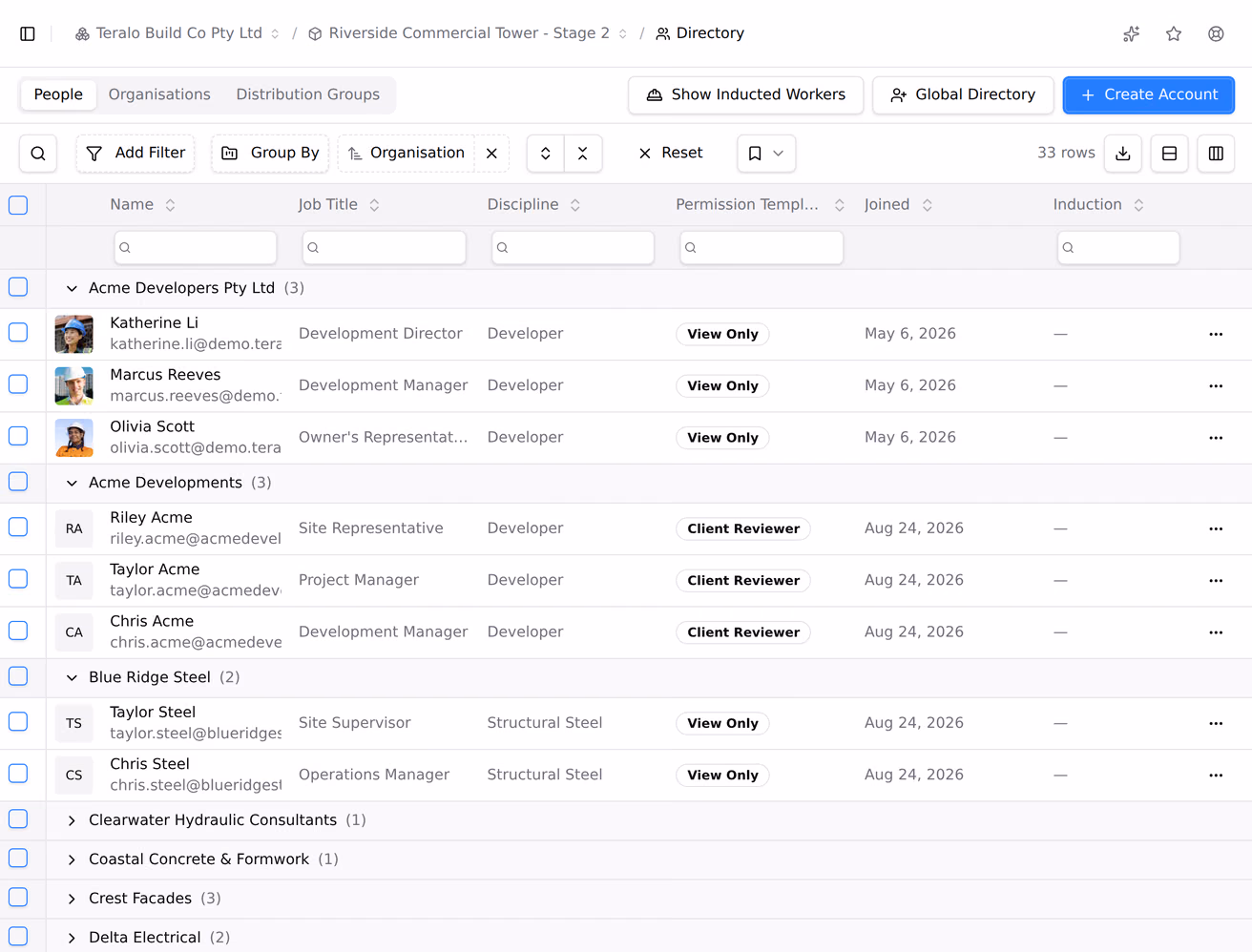Click Create Account button
Viewport: 1252px width, 952px height.
tap(1149, 95)
